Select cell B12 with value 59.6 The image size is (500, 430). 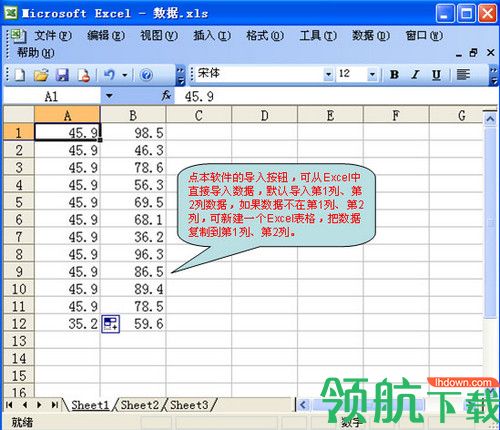coord(133,323)
